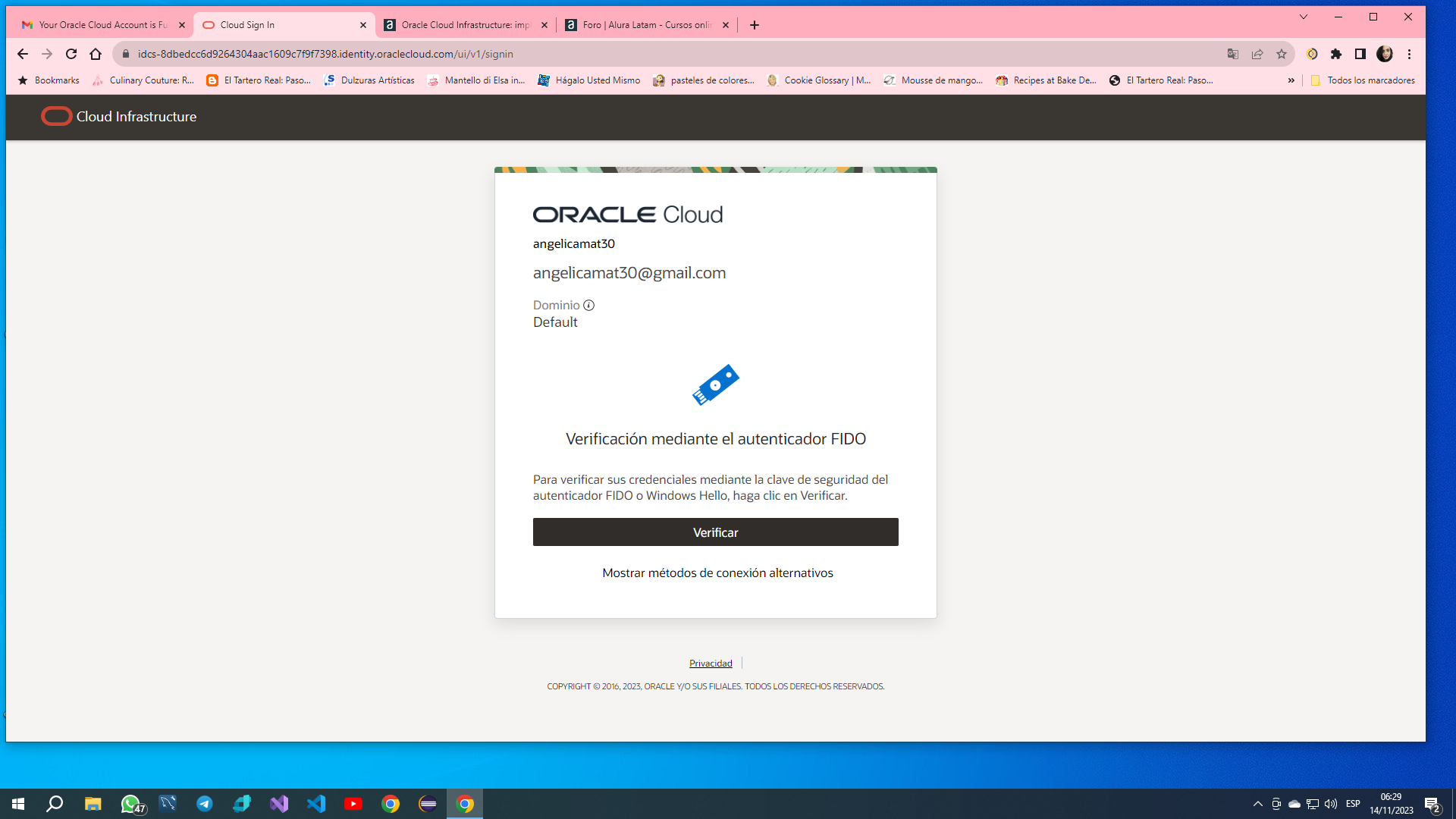Open Cookie Glossary bookmark
This screenshot has height=819, width=1456.
point(819,80)
